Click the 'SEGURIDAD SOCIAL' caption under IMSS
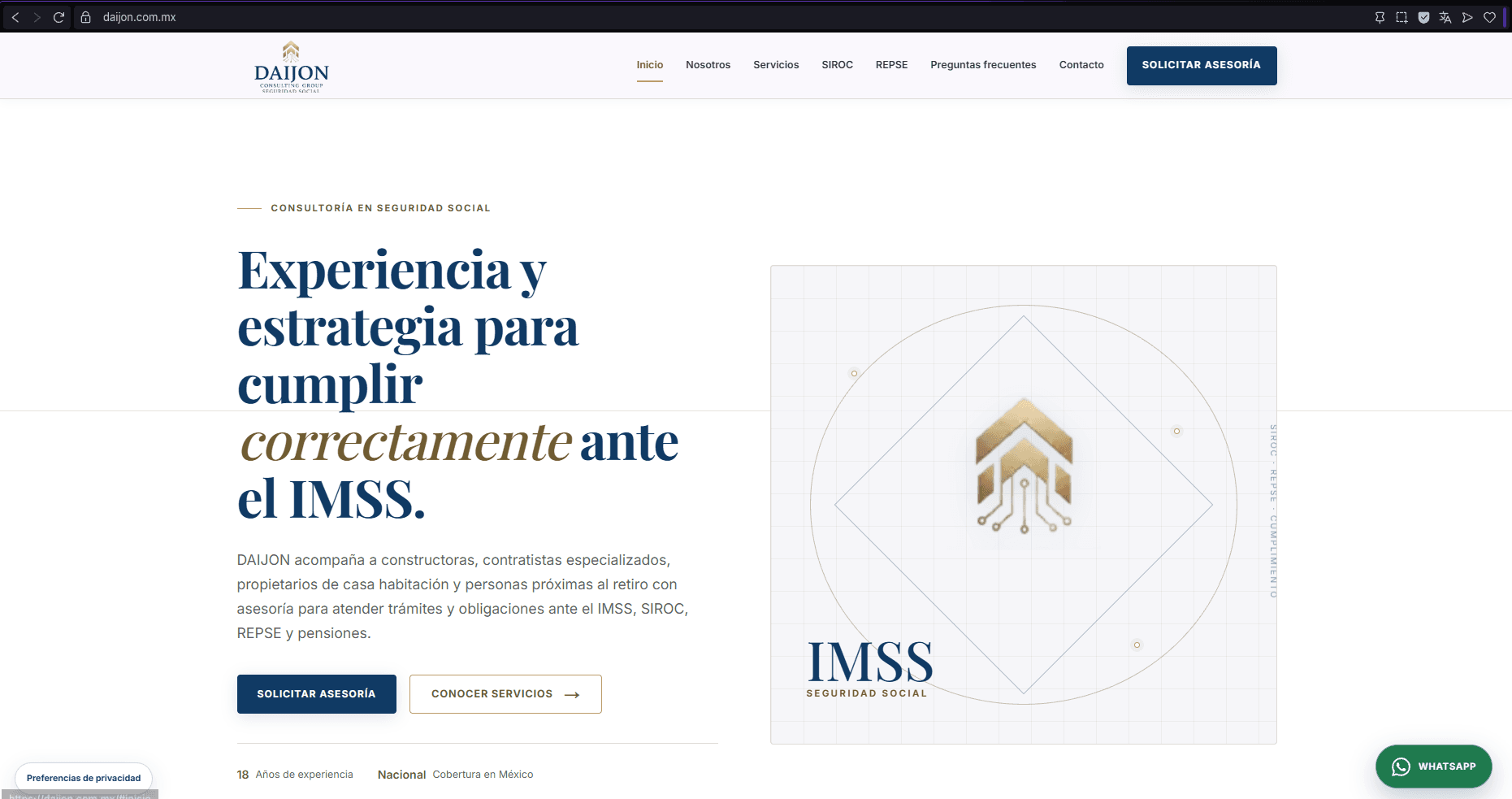Screen dimensions: 1512x799 tap(867, 693)
